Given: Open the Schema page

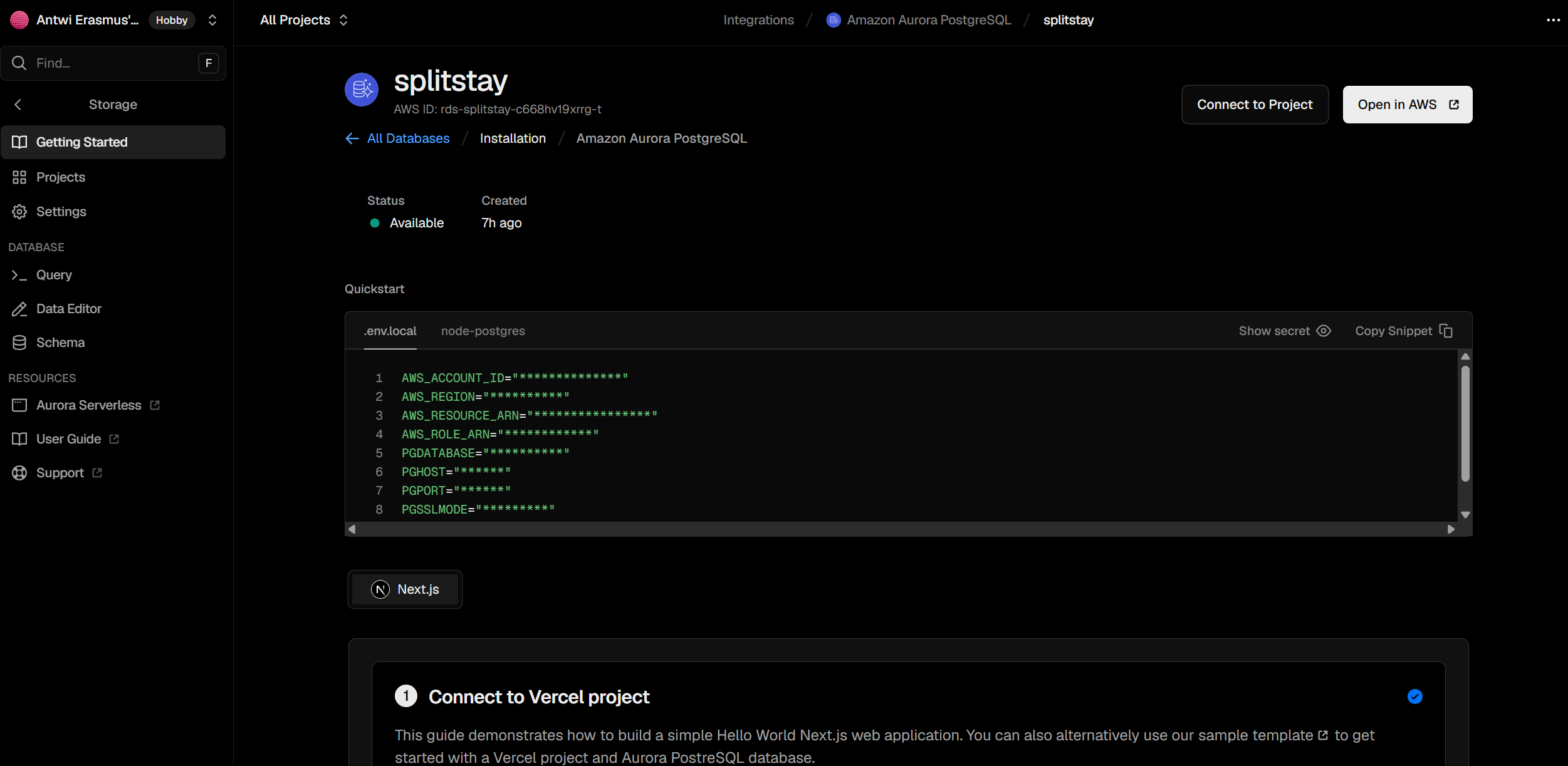Looking at the screenshot, I should point(113,343).
